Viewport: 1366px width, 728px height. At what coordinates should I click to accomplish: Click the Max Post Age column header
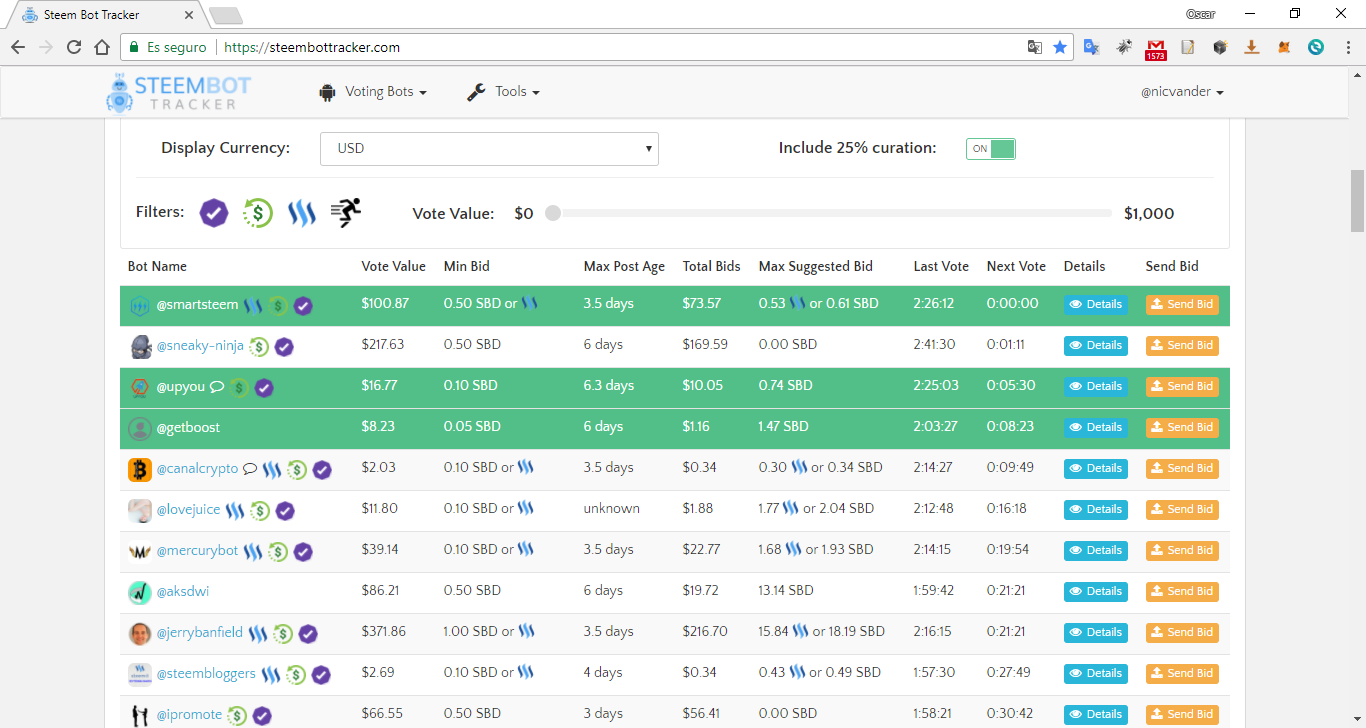pyautogui.click(x=624, y=266)
